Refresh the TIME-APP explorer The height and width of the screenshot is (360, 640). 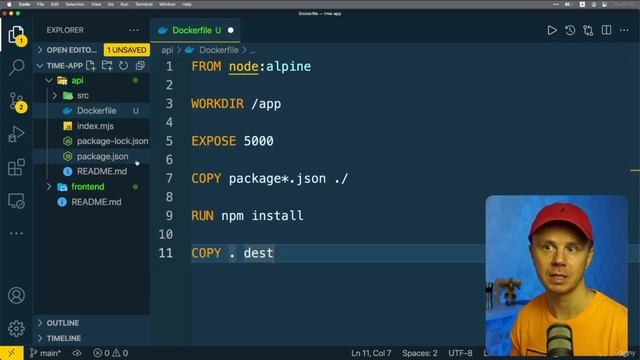pyautogui.click(x=123, y=65)
